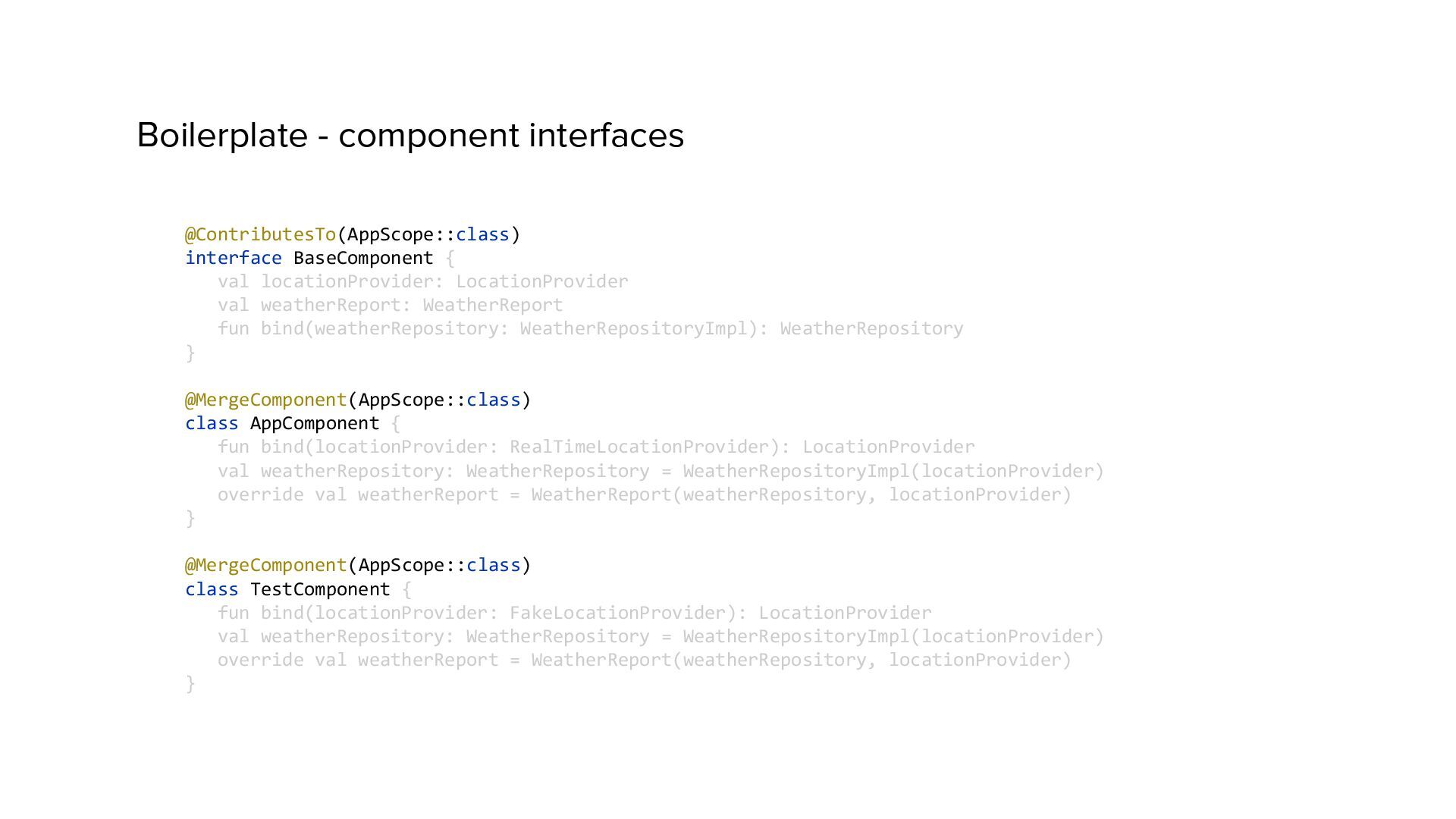1456x819 pixels.
Task: Click the "class" keyword before AppComponent
Action: point(212,423)
